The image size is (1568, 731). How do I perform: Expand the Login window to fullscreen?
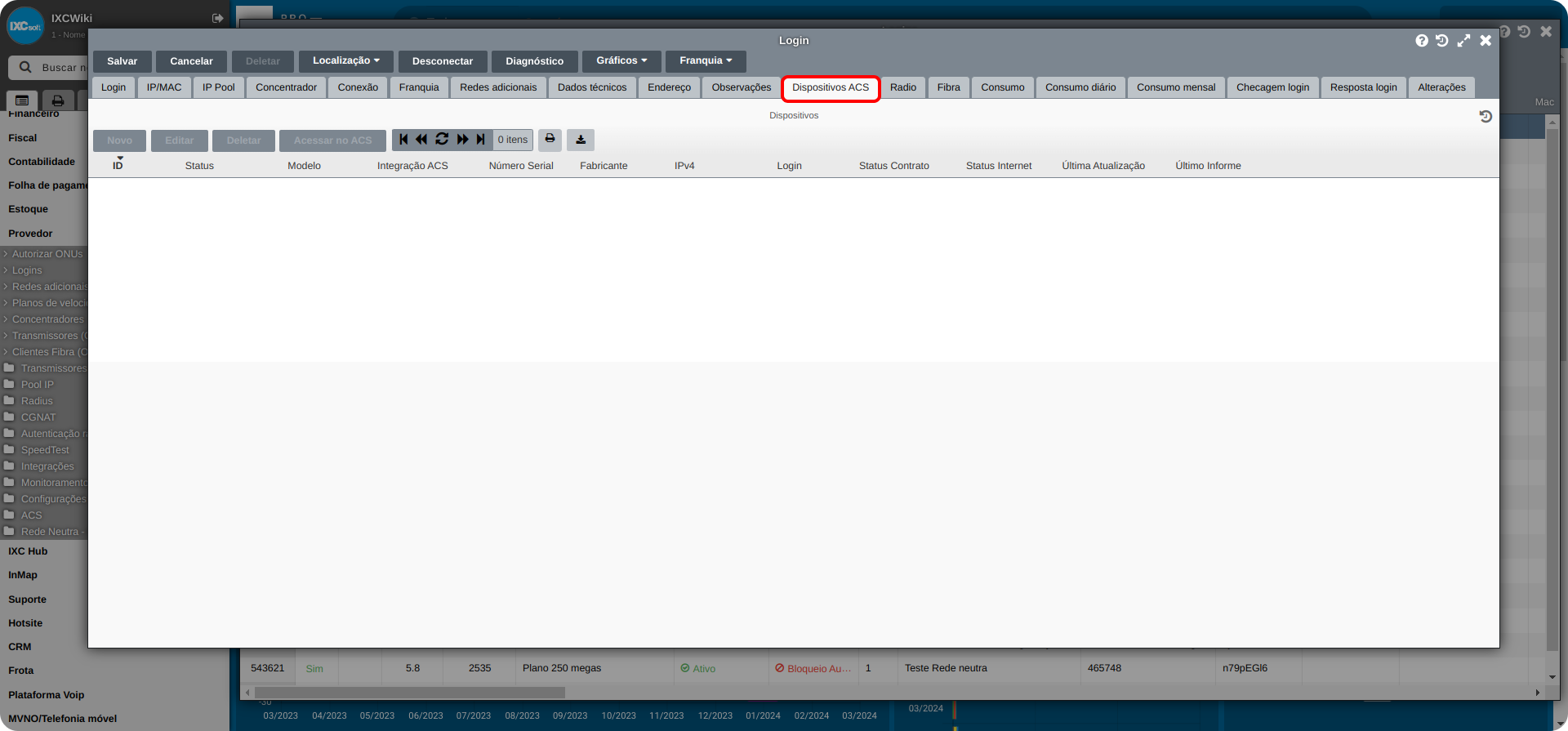[x=1463, y=41]
